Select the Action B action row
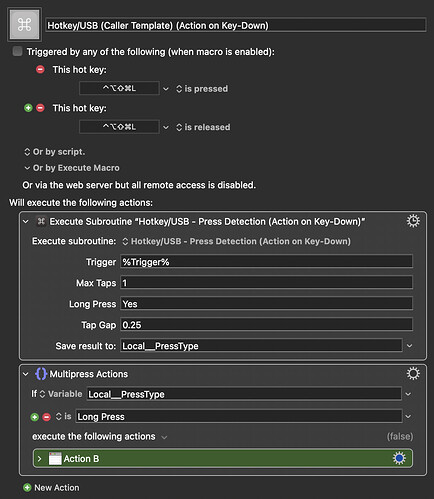 coord(223,459)
